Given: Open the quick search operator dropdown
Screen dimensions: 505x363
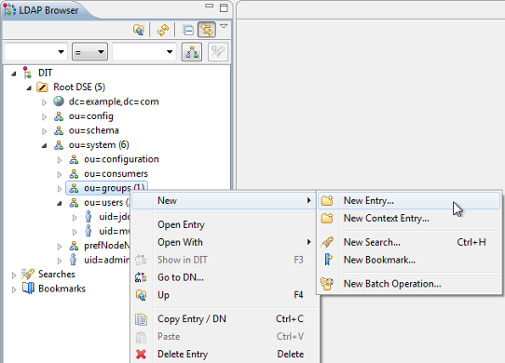Looking at the screenshot, I should pos(90,52).
